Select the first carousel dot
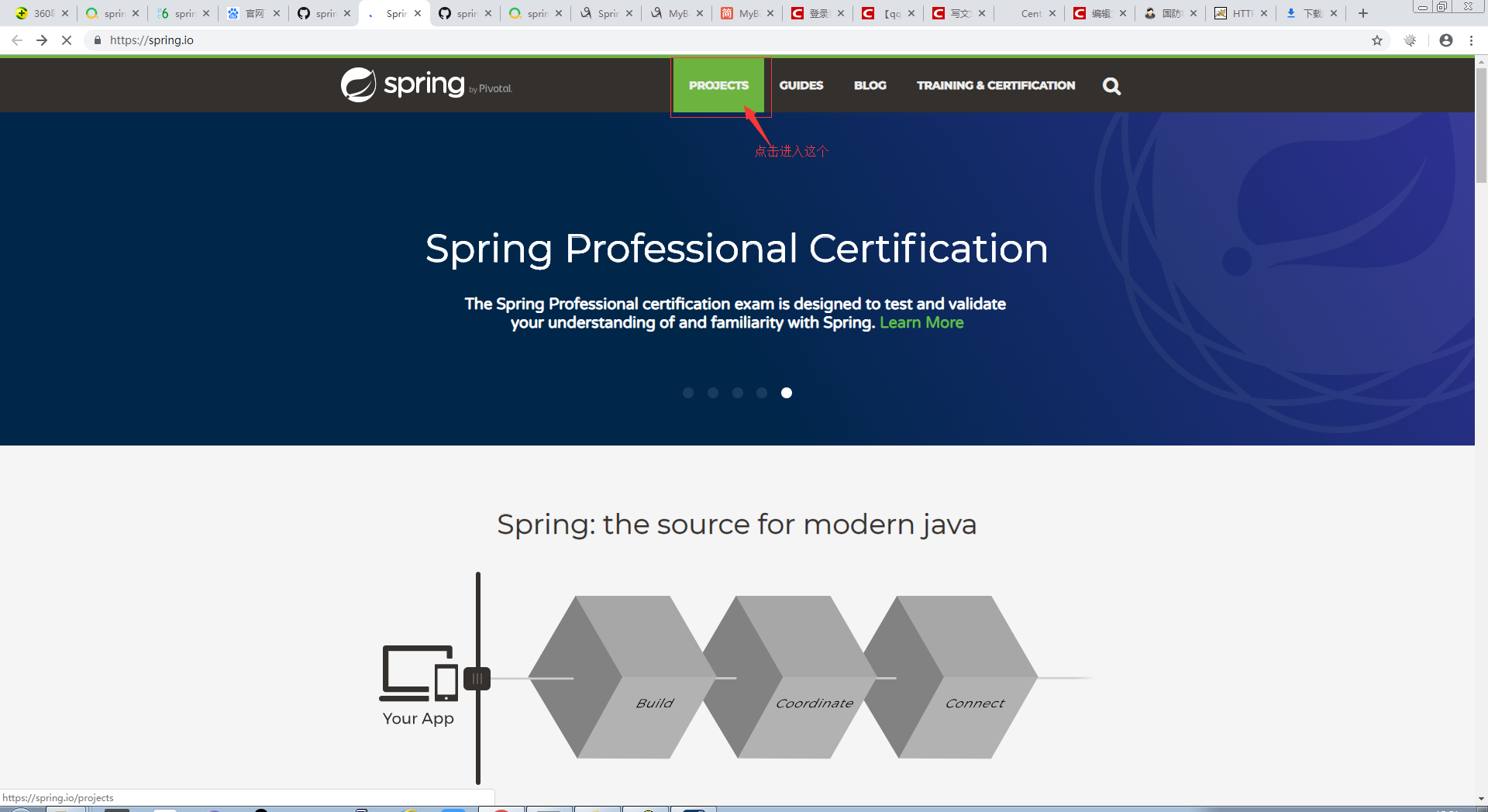1488x812 pixels. (x=688, y=393)
